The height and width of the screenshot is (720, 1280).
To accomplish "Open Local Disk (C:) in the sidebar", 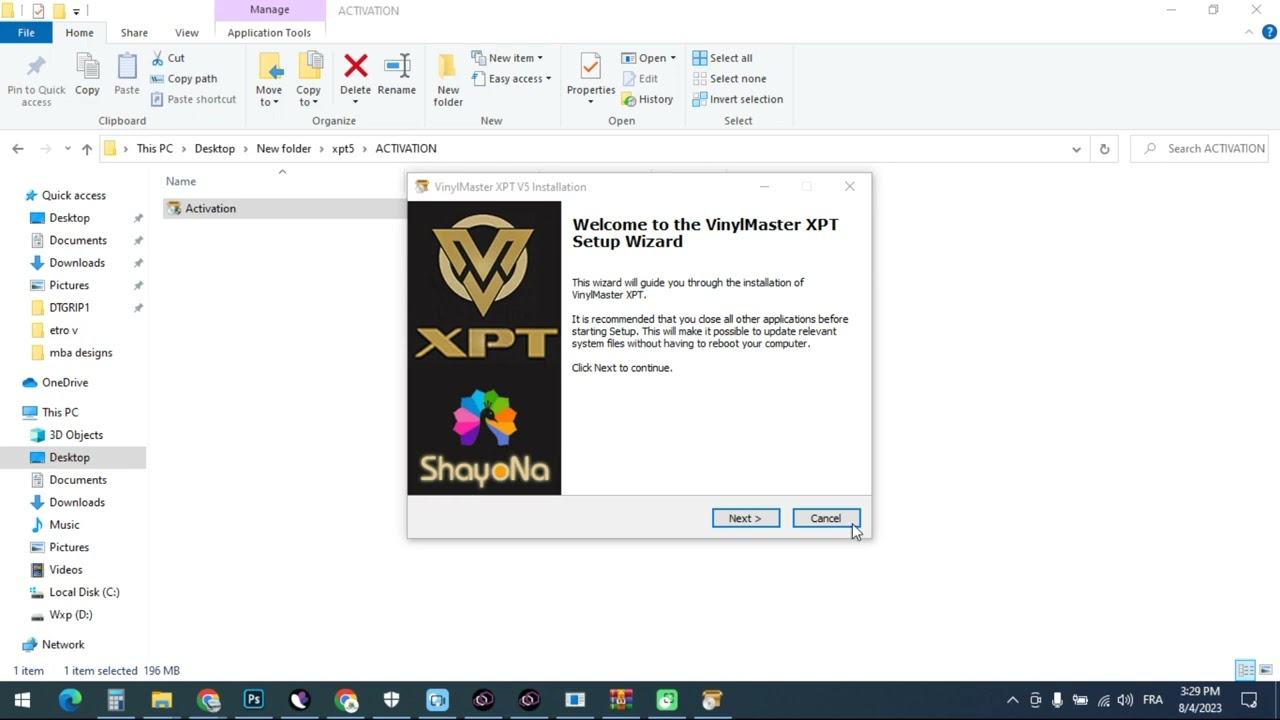I will click(x=84, y=592).
